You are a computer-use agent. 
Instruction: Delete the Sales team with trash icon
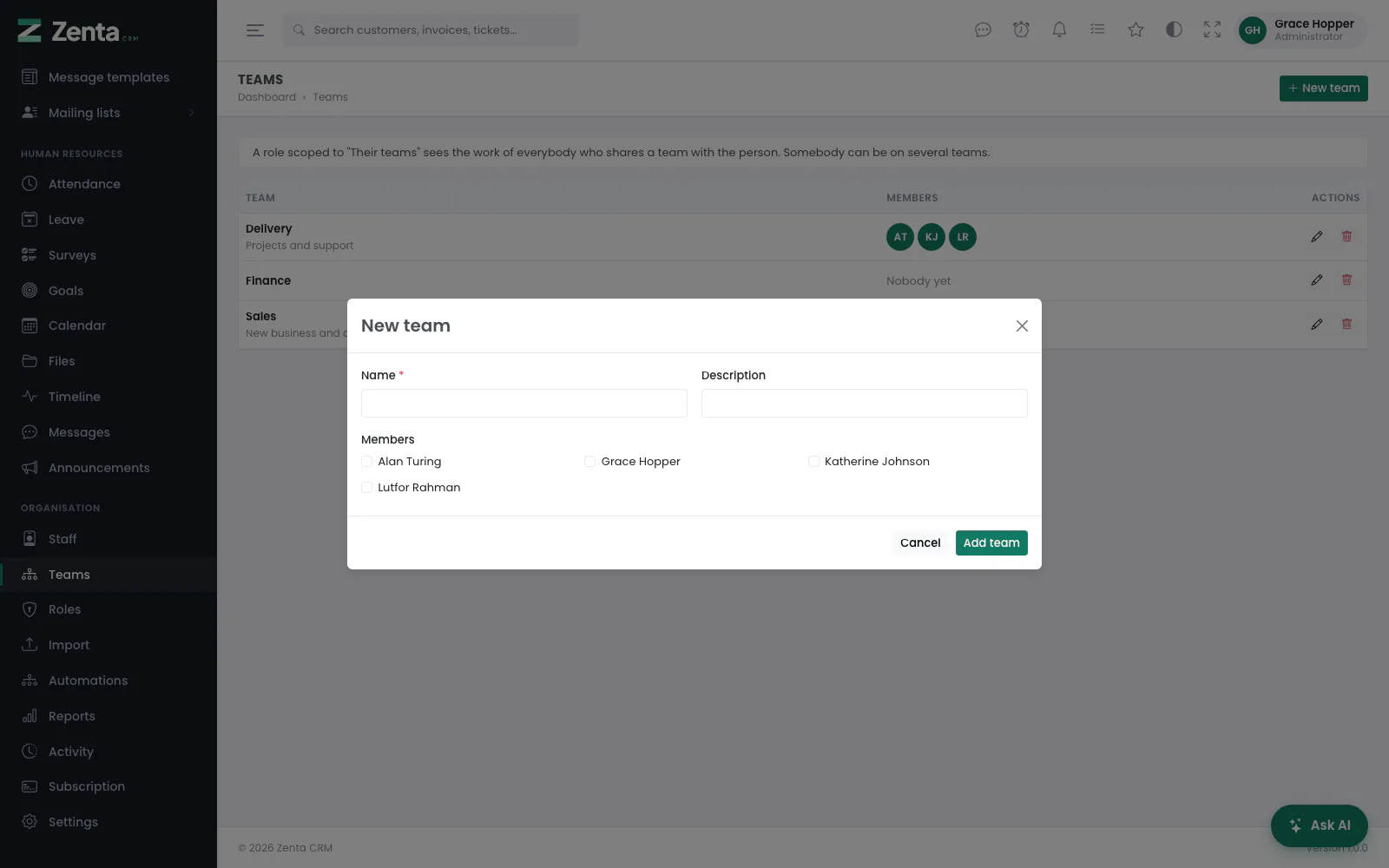coord(1346,324)
